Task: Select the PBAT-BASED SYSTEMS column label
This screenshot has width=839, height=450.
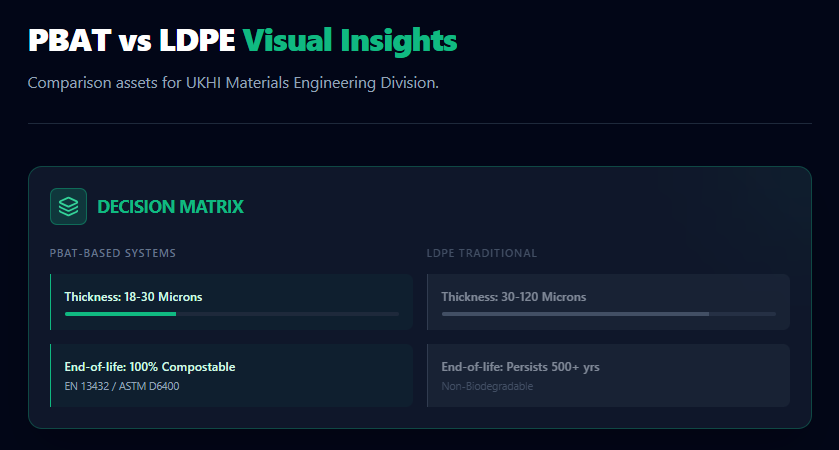Action: [x=113, y=253]
